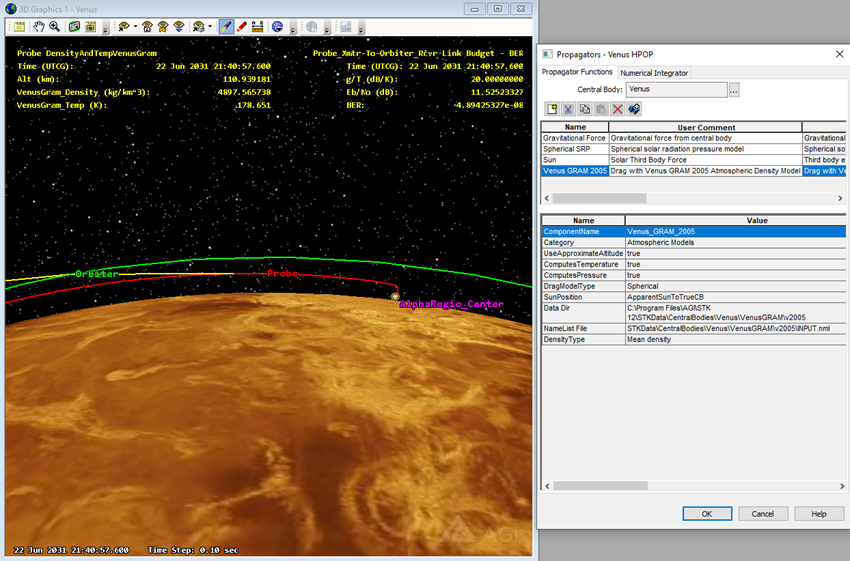Toggle the highlighted flashlight tool
850x561 pixels.
pos(226,27)
